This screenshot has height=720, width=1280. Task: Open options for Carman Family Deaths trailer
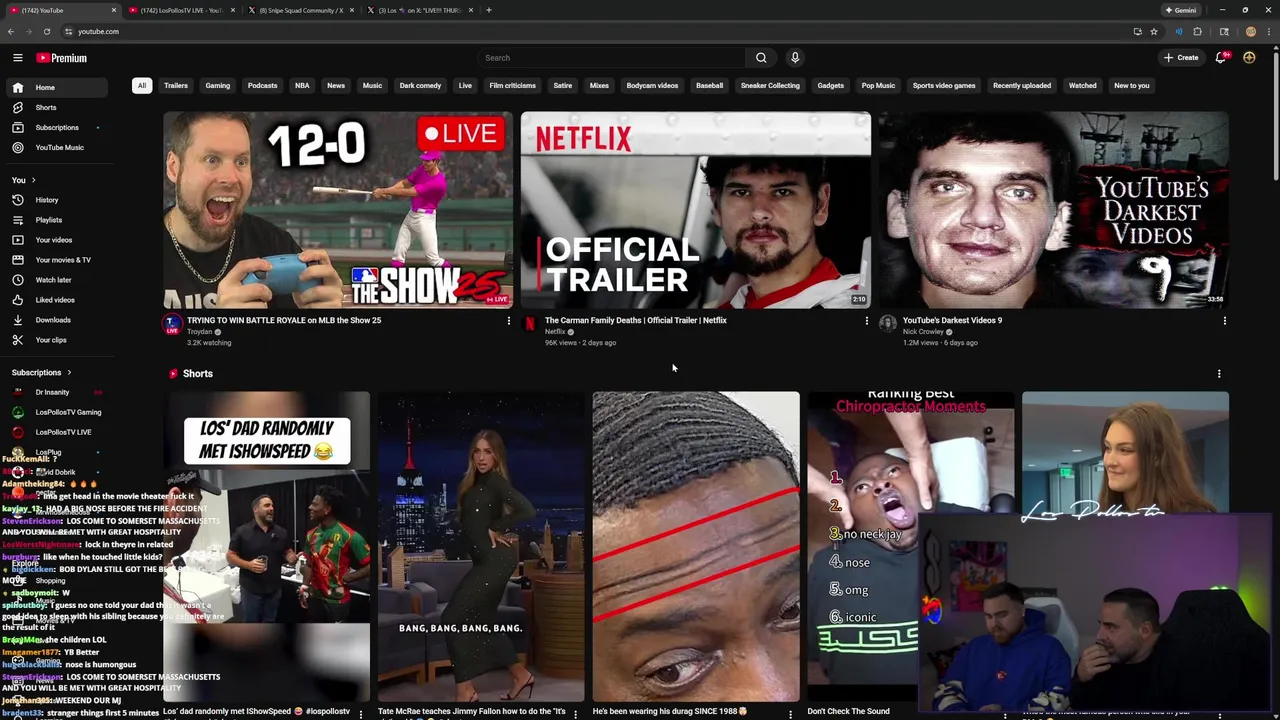[x=866, y=321]
